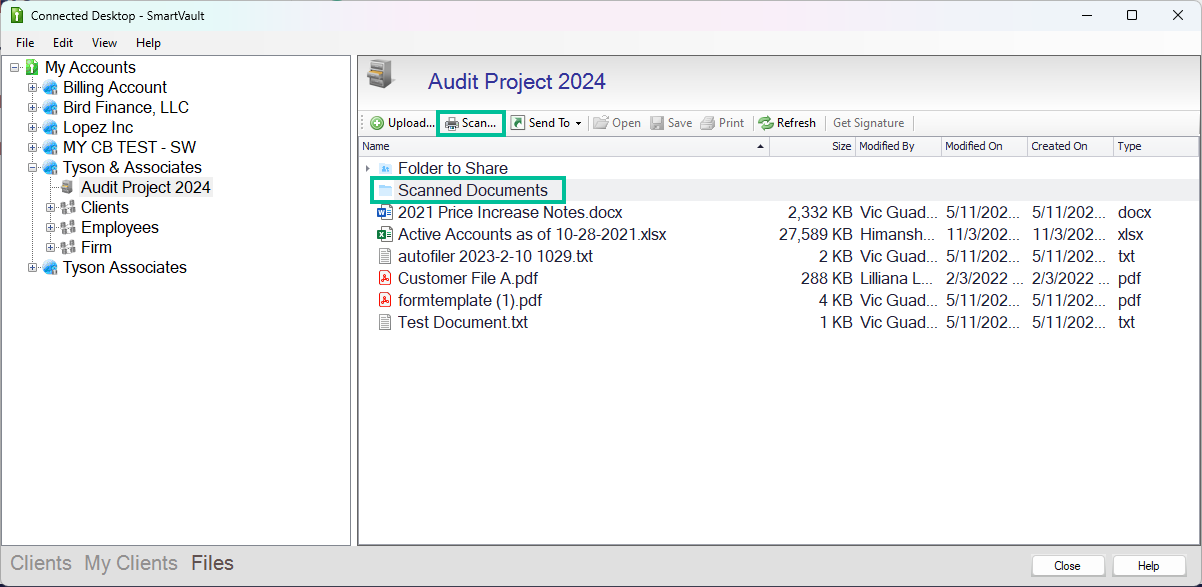Select the Employees tree item label
This screenshot has width=1202, height=587.
click(x=120, y=227)
